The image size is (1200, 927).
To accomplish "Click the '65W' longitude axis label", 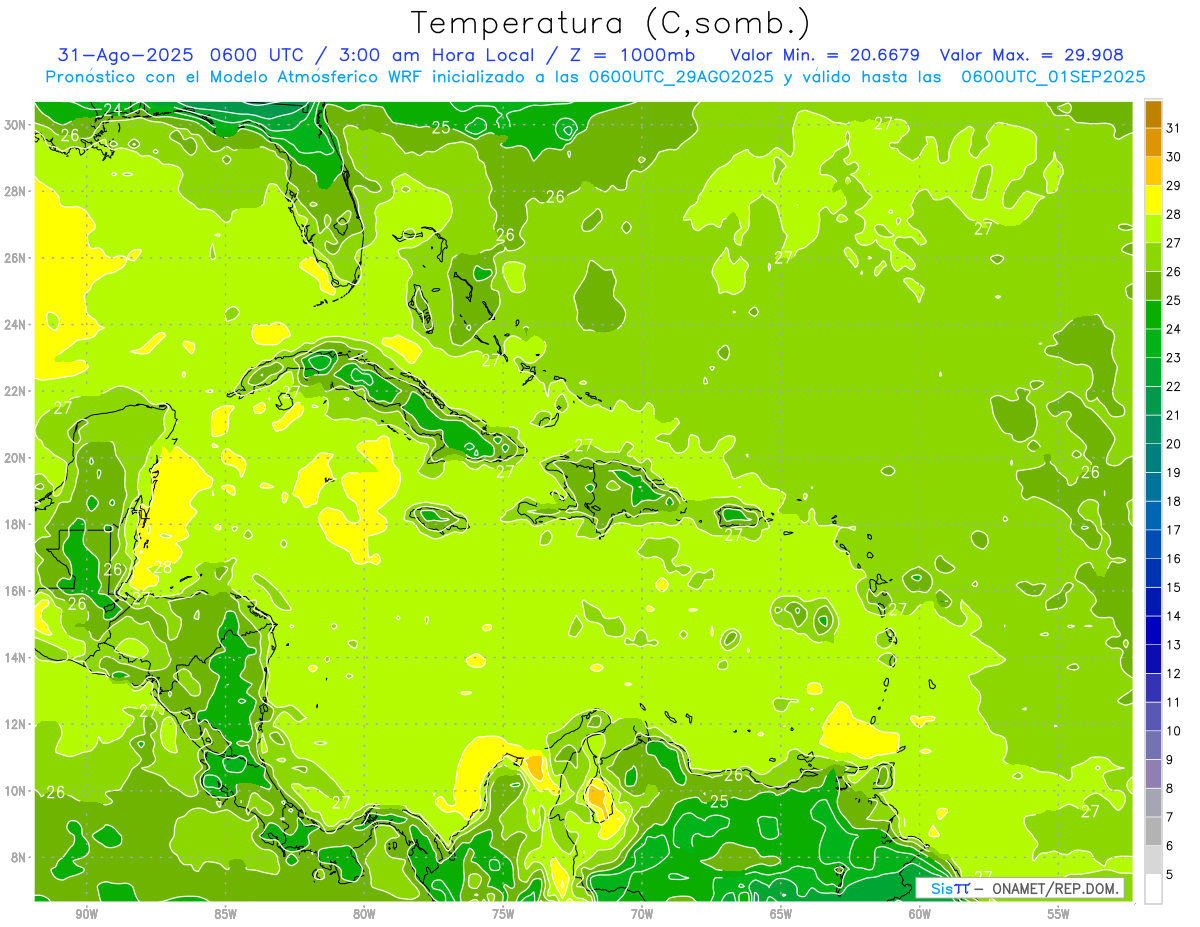I will pos(781,914).
